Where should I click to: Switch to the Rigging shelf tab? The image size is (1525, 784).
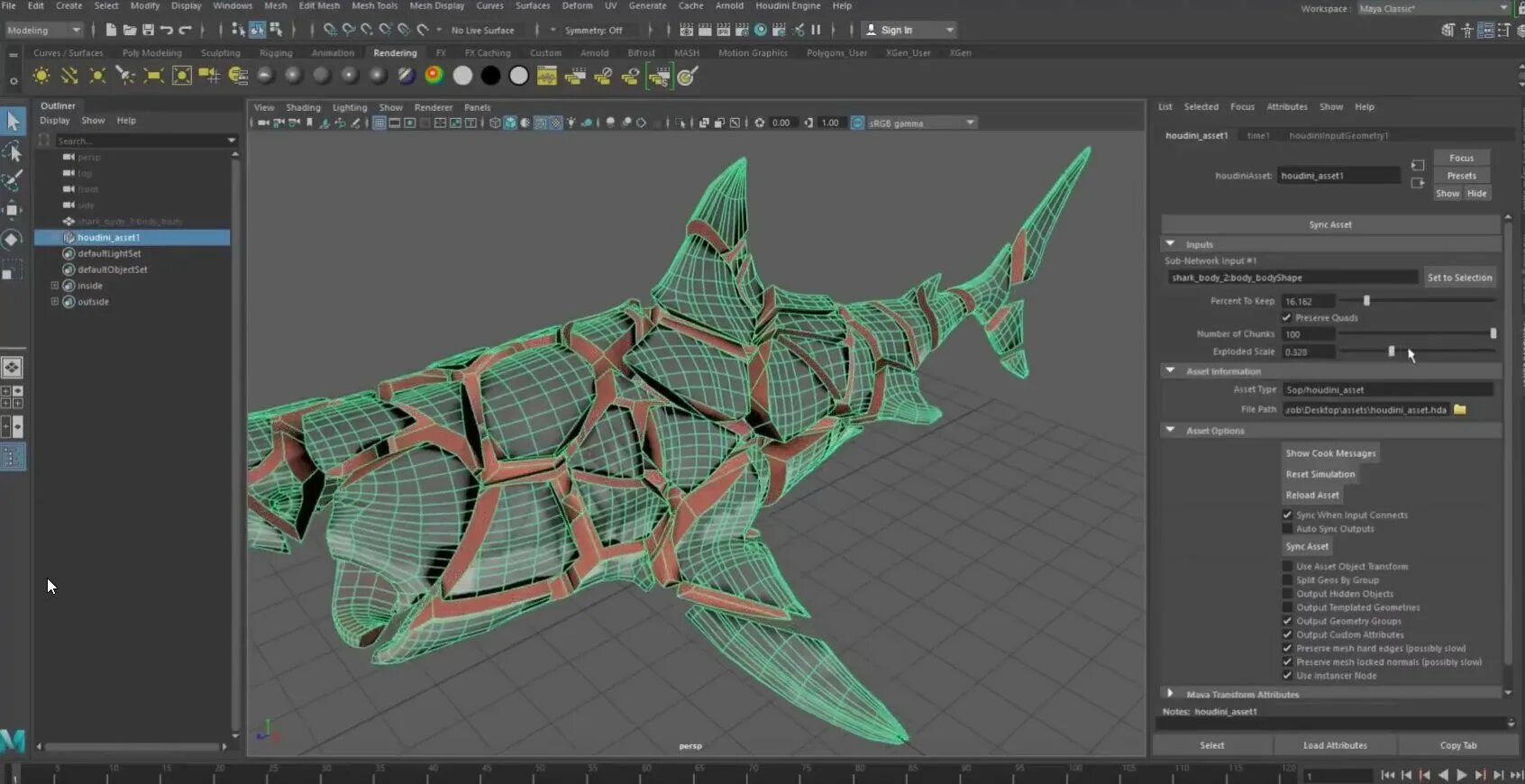tap(276, 53)
